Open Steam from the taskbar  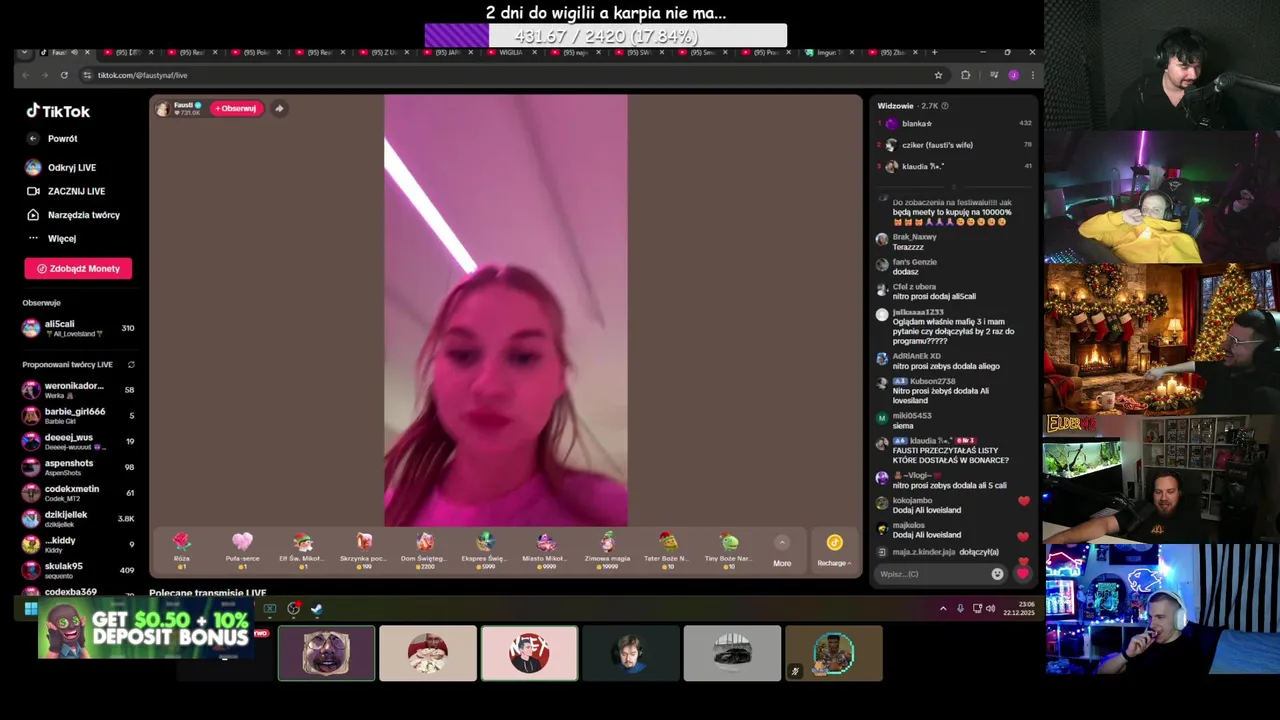point(317,609)
